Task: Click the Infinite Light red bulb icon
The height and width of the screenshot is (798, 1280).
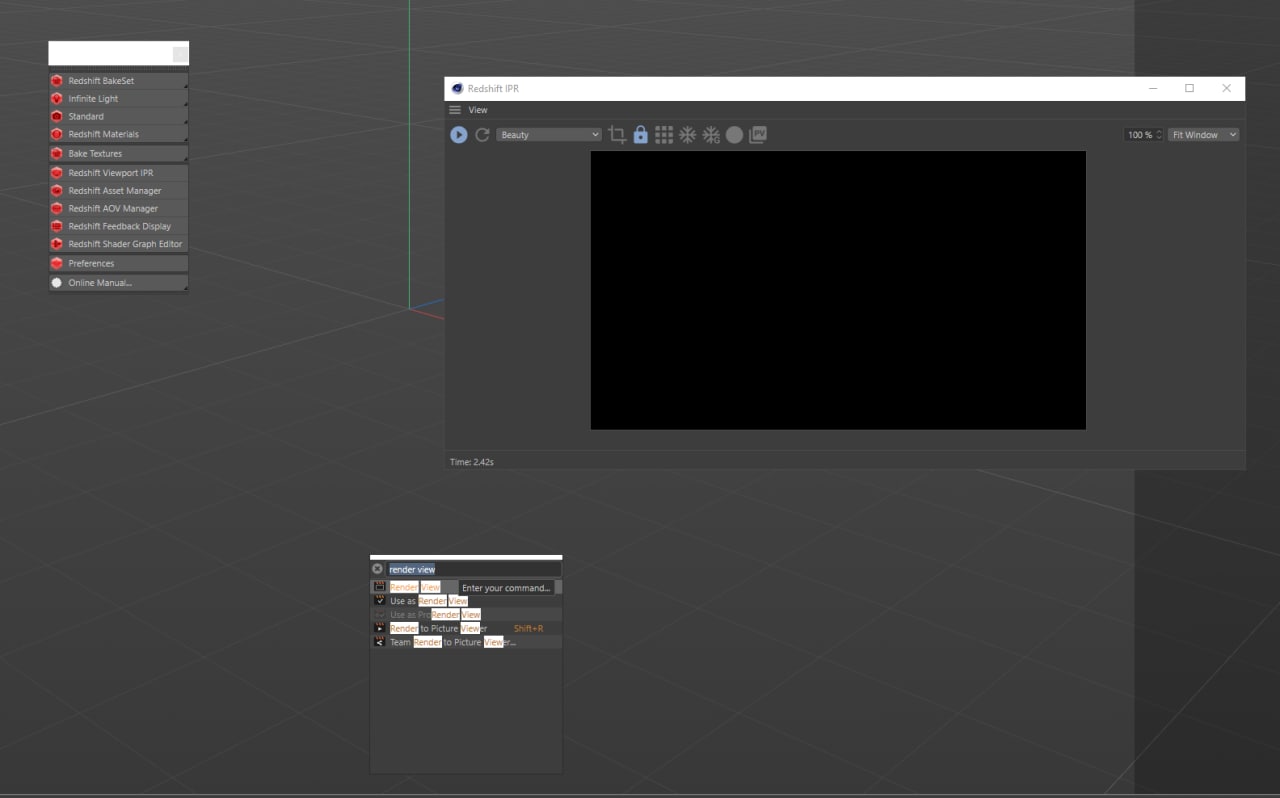Action: pos(57,99)
